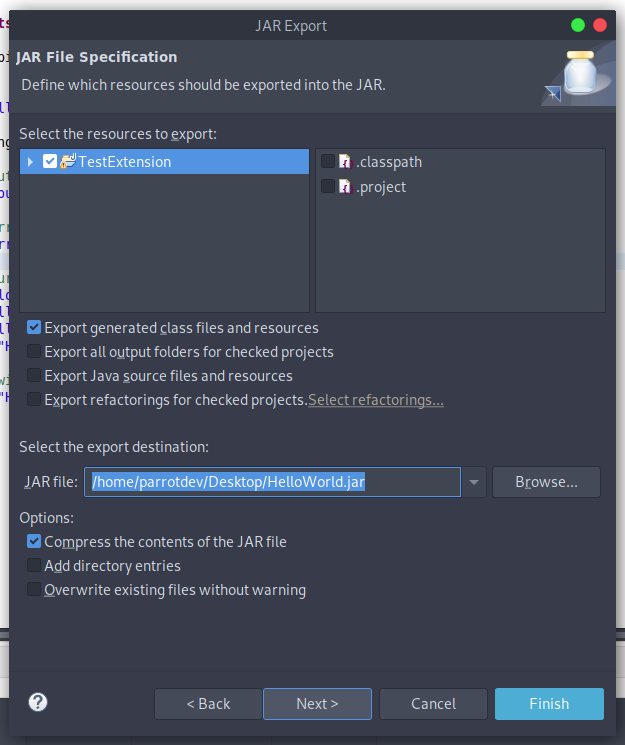Check the .classpath file checkbox

tap(328, 161)
